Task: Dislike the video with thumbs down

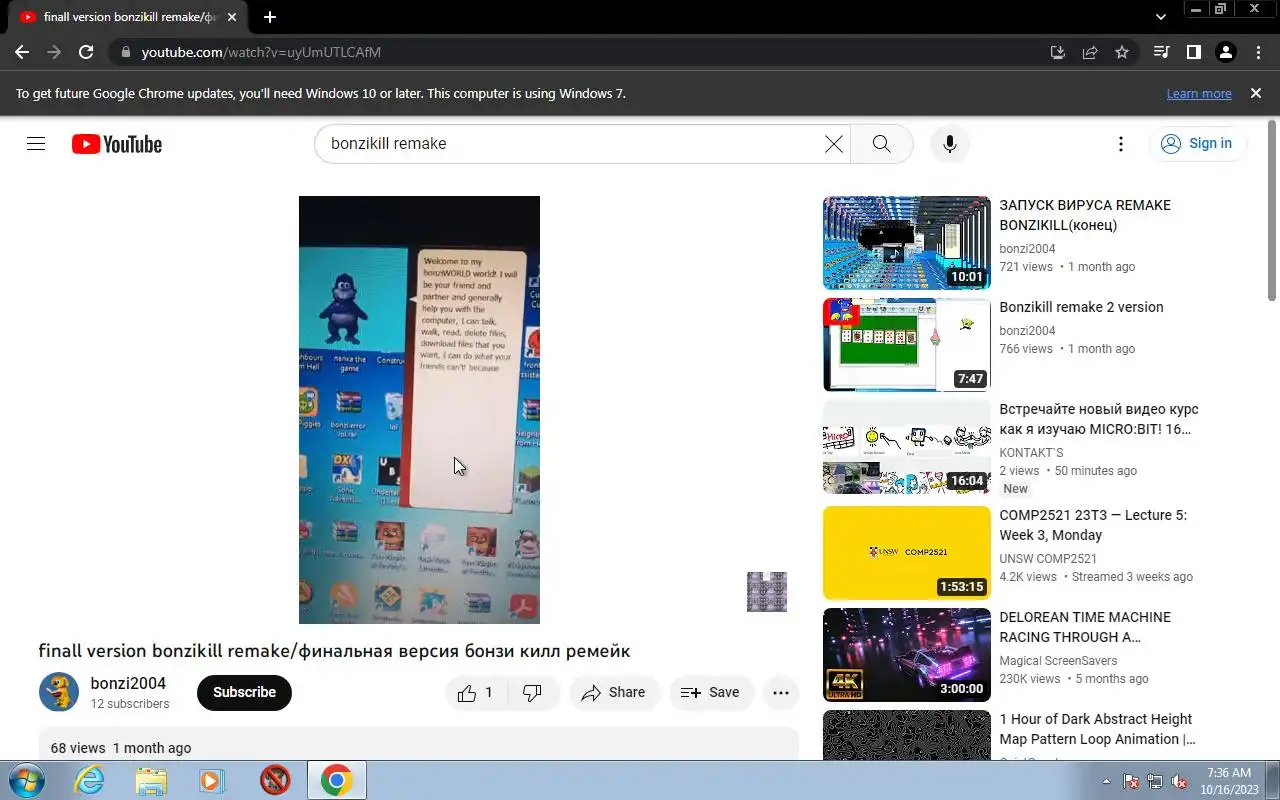Action: coord(533,692)
